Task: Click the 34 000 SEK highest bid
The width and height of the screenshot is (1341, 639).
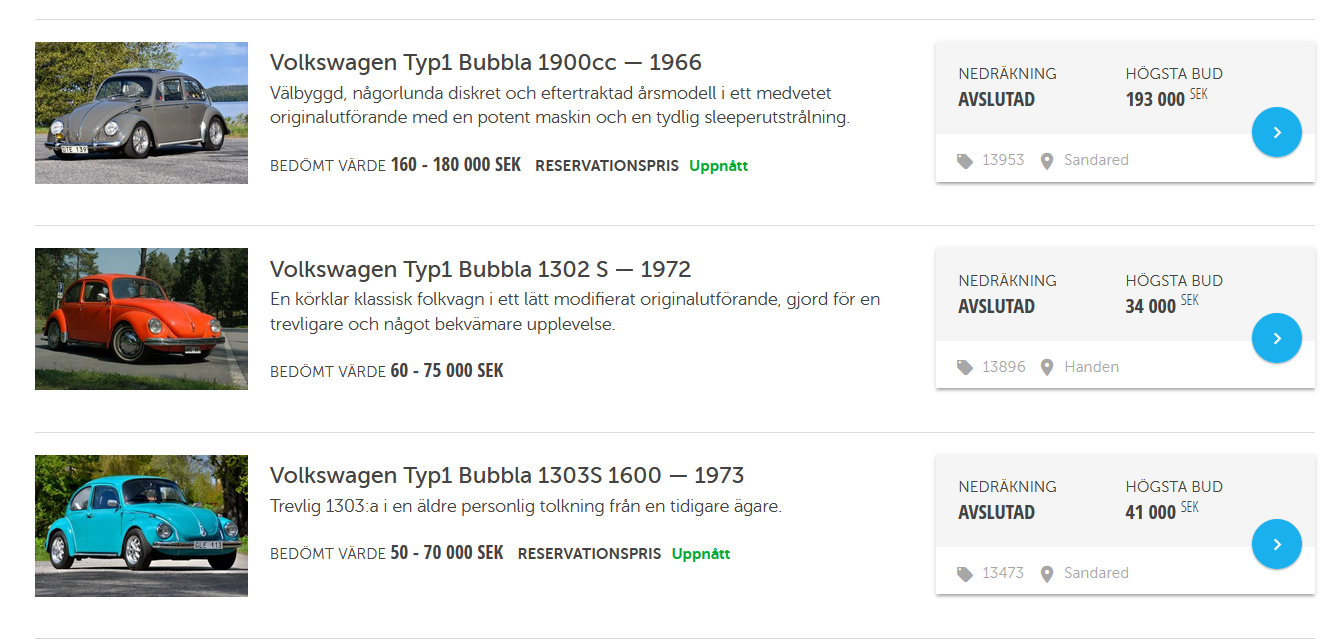Action: click(1151, 306)
